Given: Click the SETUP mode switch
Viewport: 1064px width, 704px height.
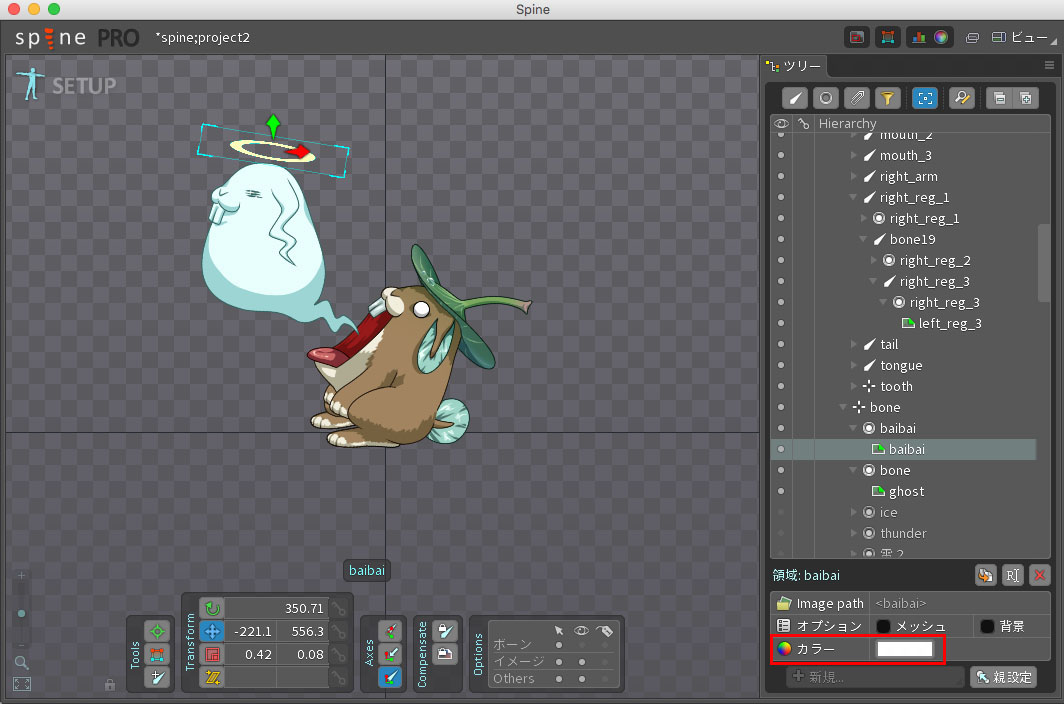Looking at the screenshot, I should 66,85.
